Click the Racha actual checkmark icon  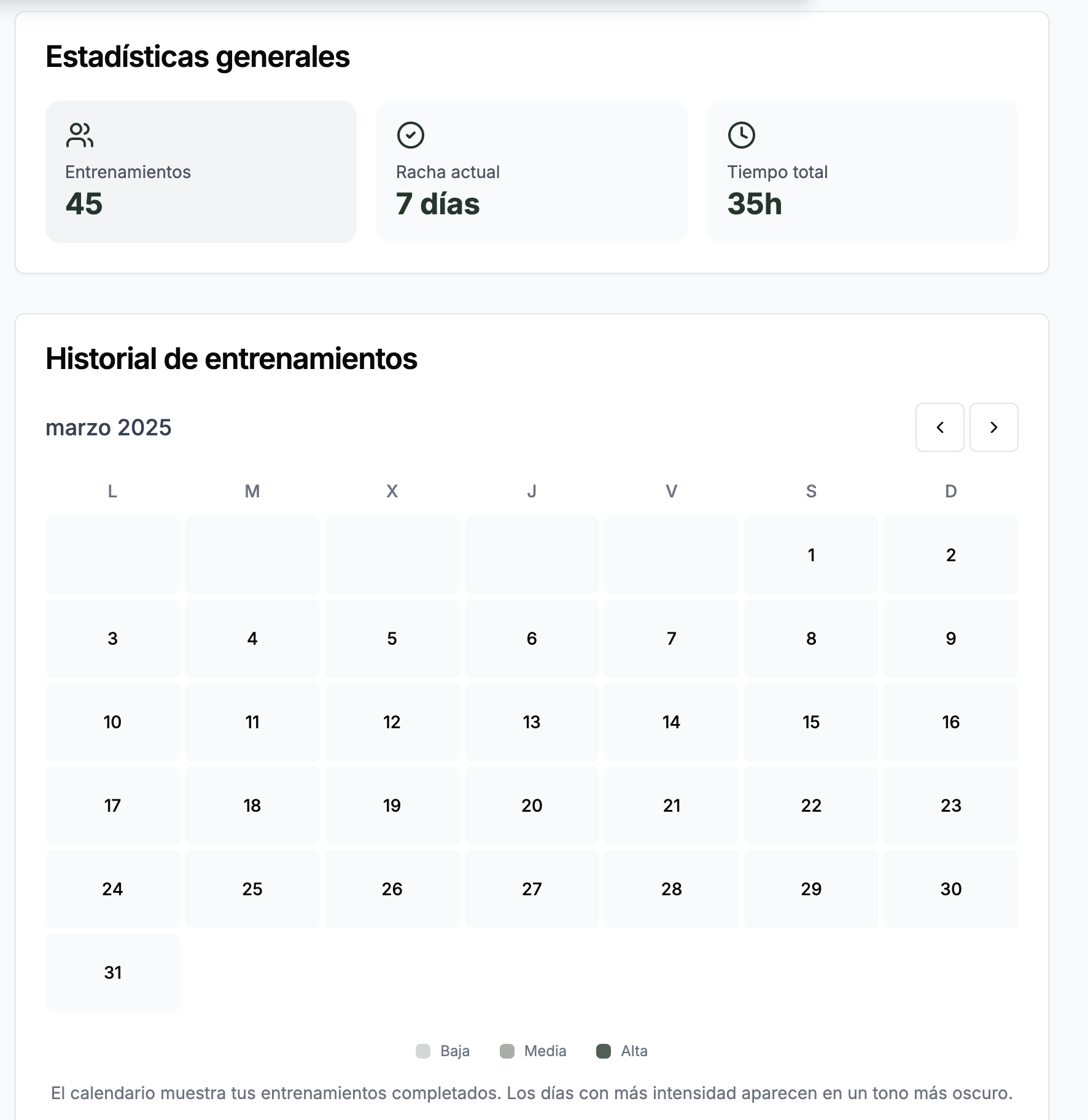[411, 135]
